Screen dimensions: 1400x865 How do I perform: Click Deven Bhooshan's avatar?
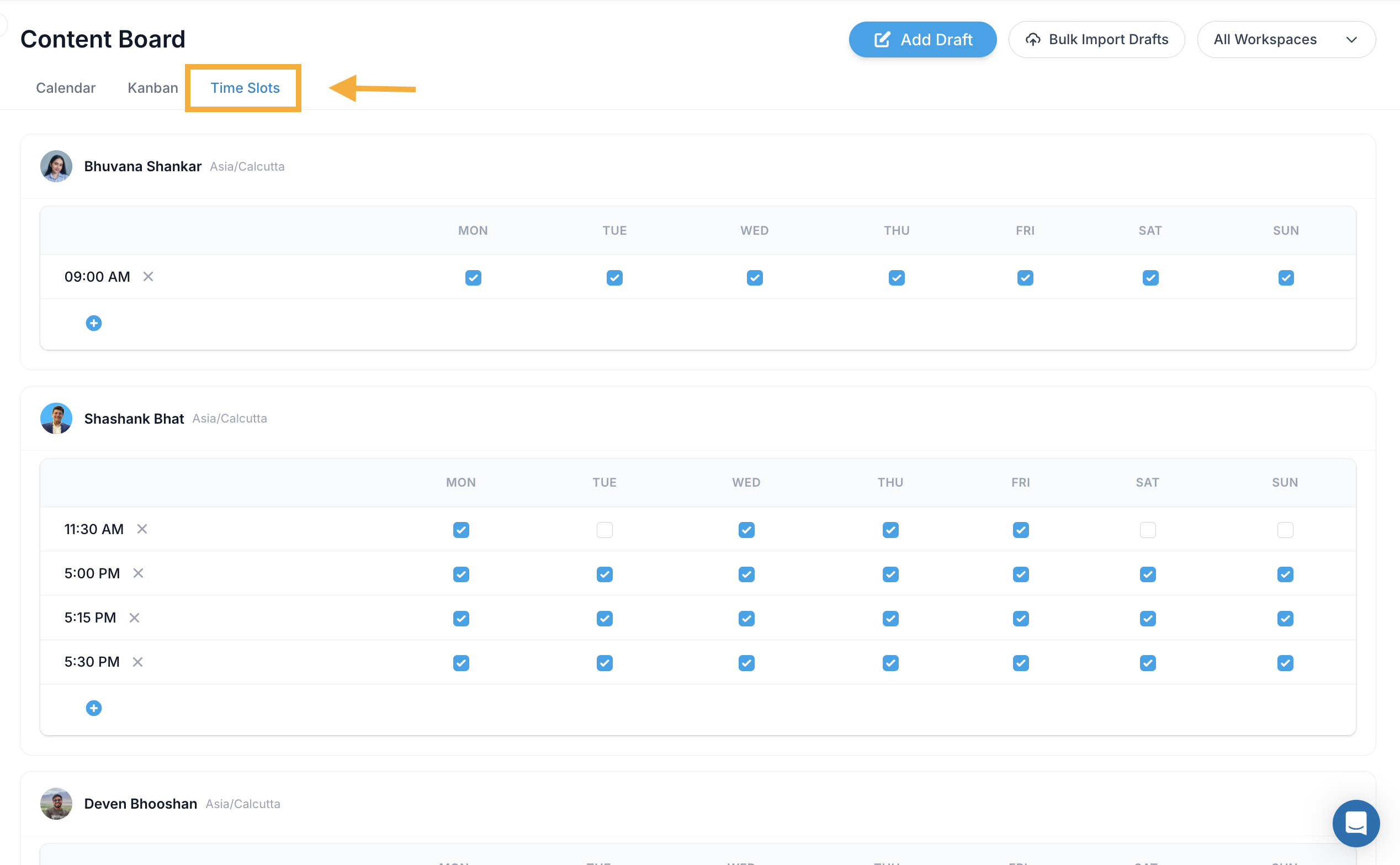(56, 804)
